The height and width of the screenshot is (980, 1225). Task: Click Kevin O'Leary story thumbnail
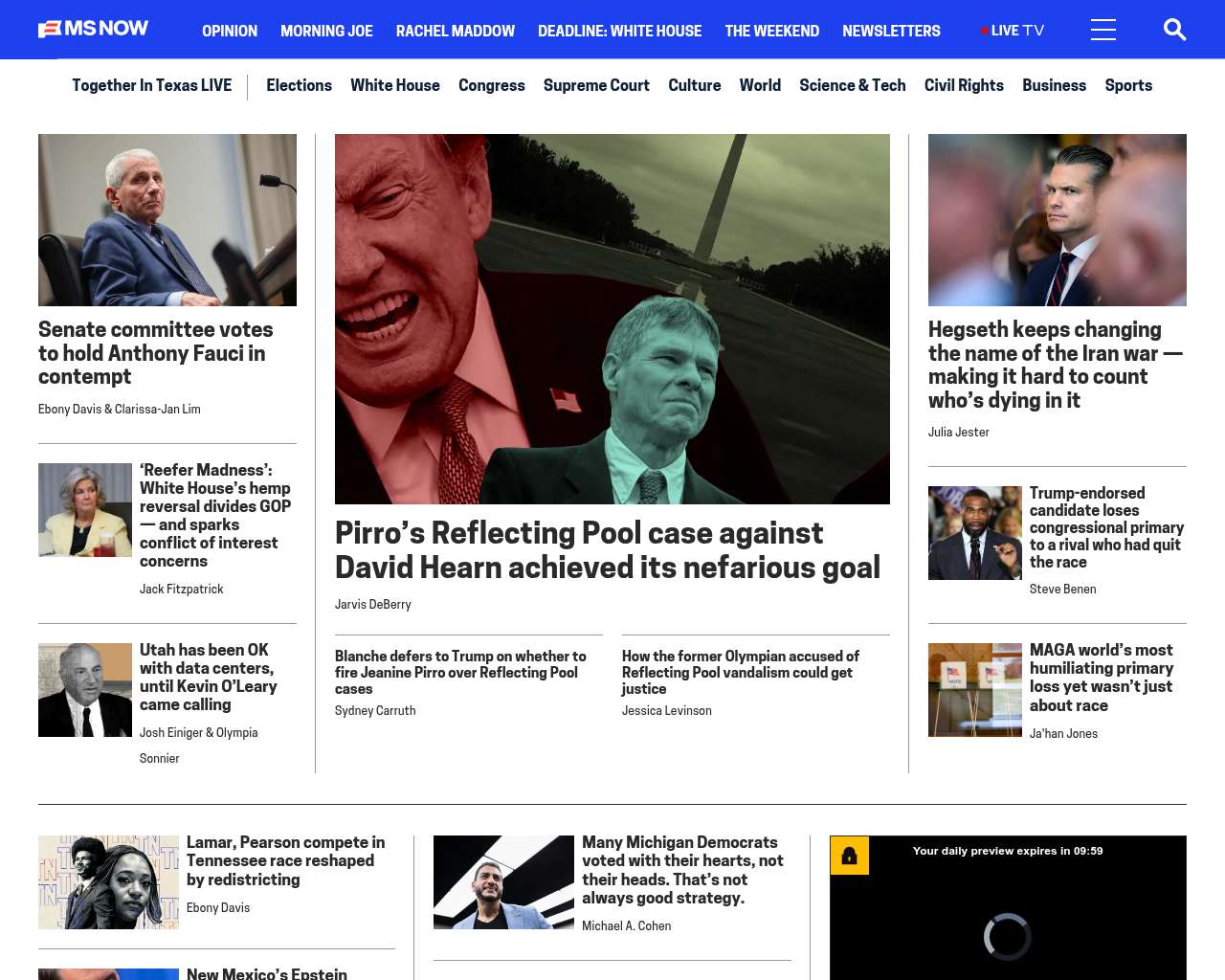pos(85,690)
